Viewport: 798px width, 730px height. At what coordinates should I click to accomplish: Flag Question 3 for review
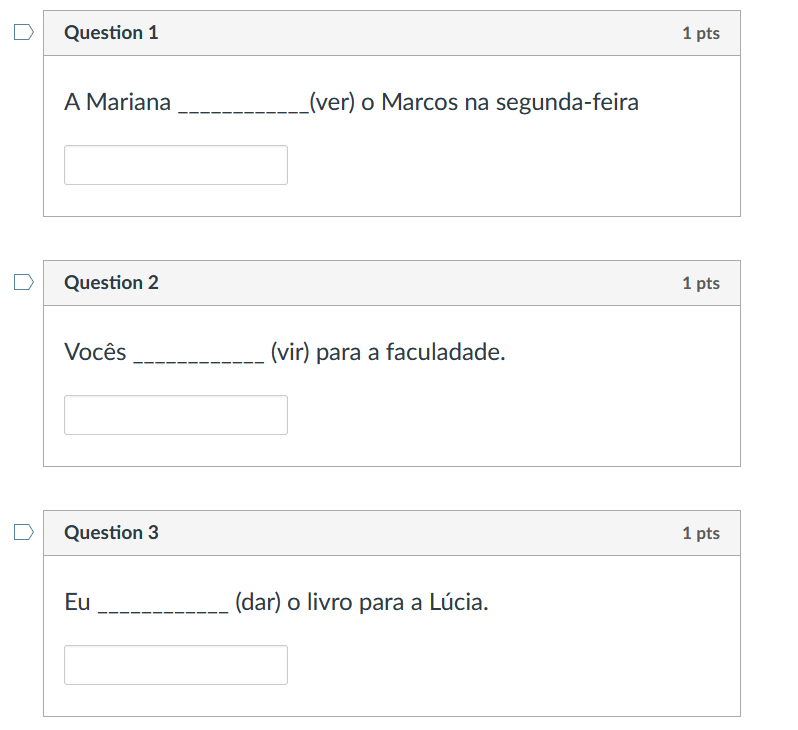point(24,533)
